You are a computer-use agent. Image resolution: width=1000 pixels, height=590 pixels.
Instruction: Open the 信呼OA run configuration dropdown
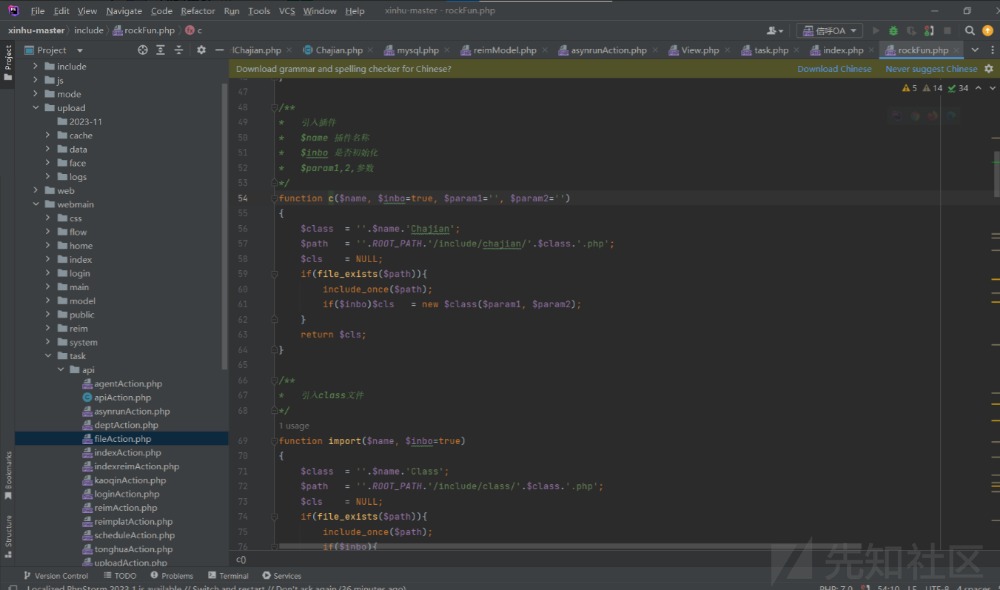pos(829,31)
